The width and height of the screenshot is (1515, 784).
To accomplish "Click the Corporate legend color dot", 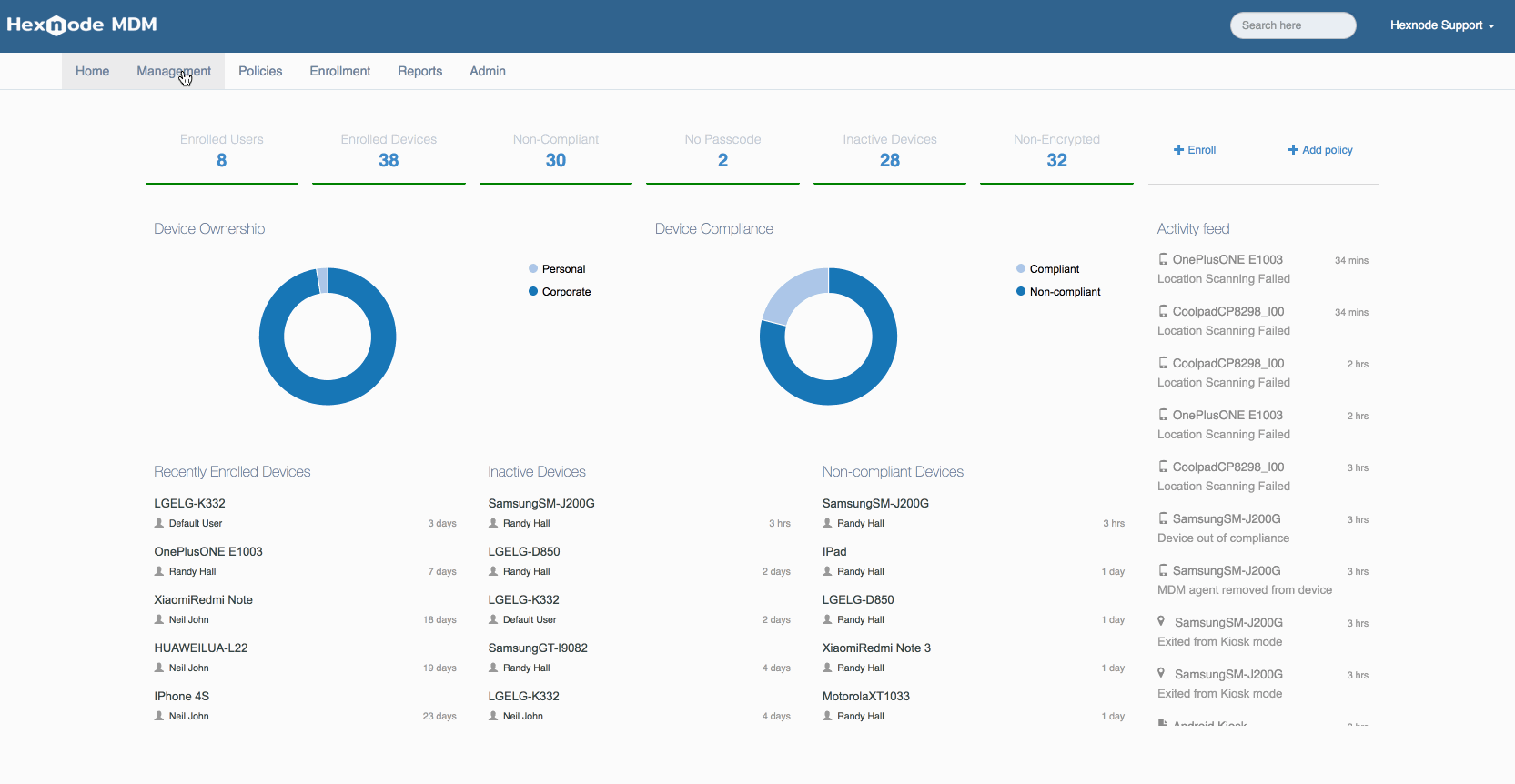I will tap(533, 291).
